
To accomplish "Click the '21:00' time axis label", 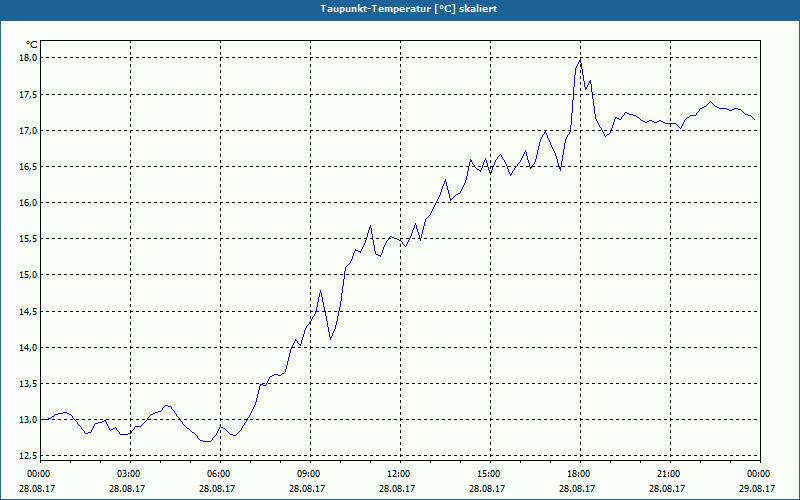I will pos(670,474).
